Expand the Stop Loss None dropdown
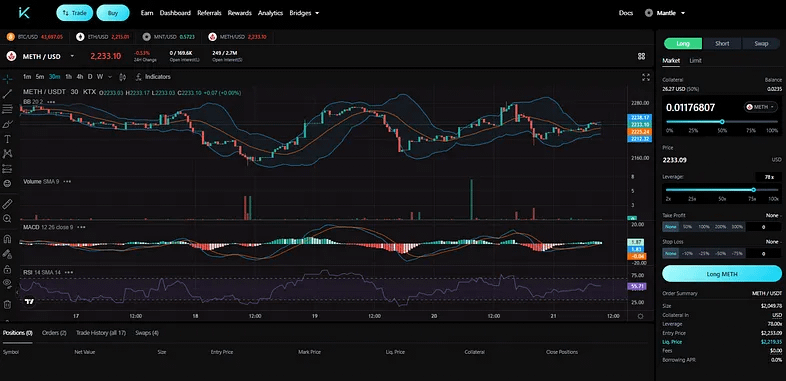 point(772,242)
